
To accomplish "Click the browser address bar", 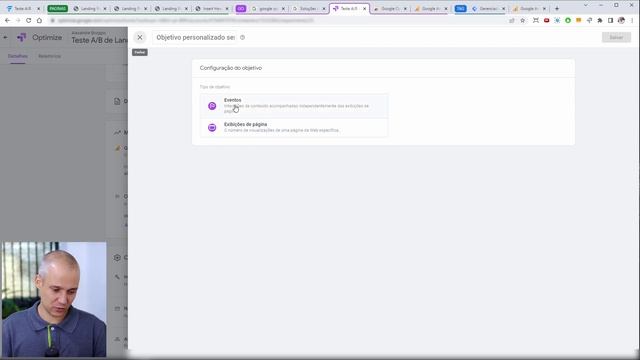I will coord(278,20).
